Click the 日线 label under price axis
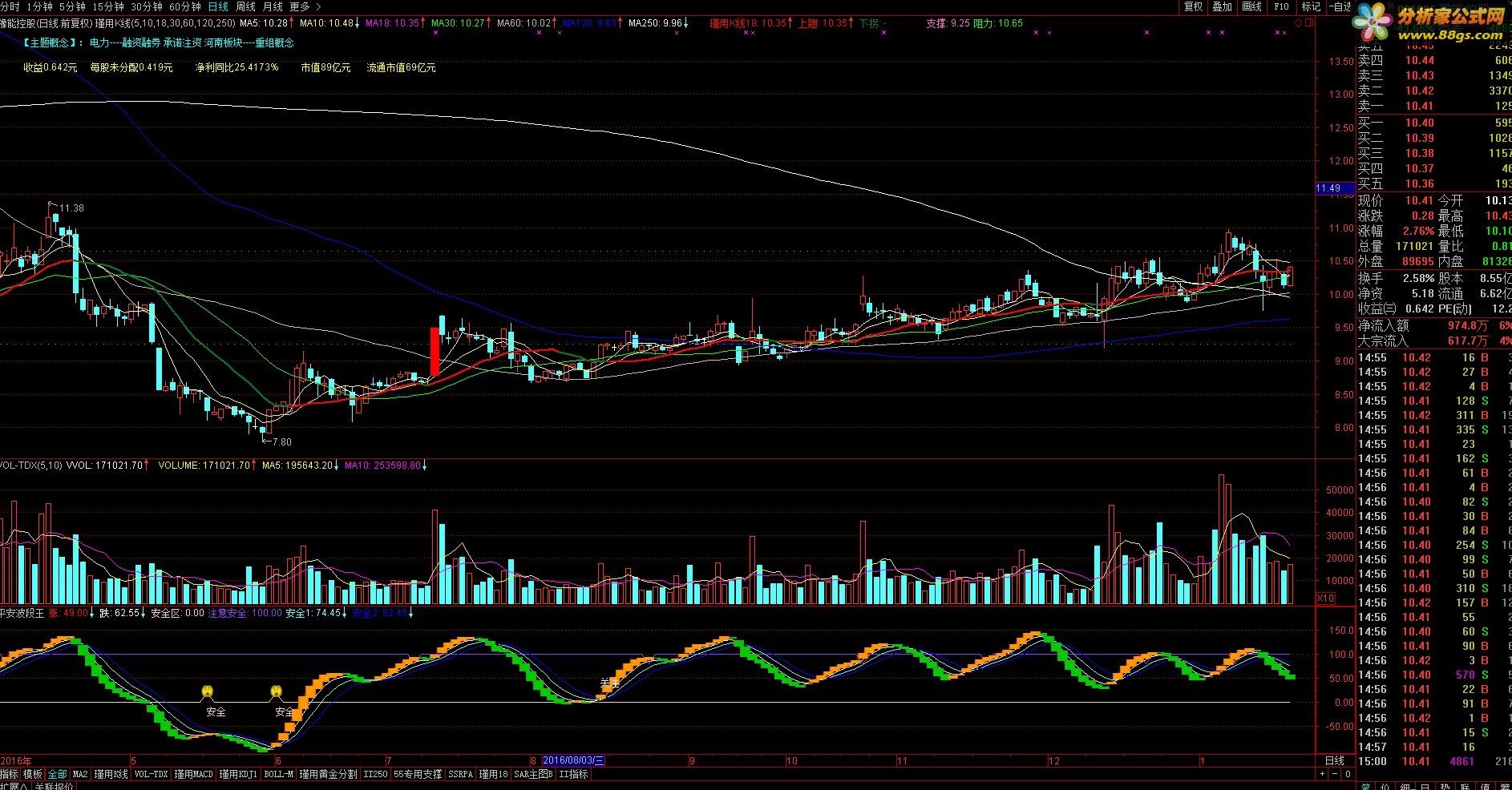 1334,760
